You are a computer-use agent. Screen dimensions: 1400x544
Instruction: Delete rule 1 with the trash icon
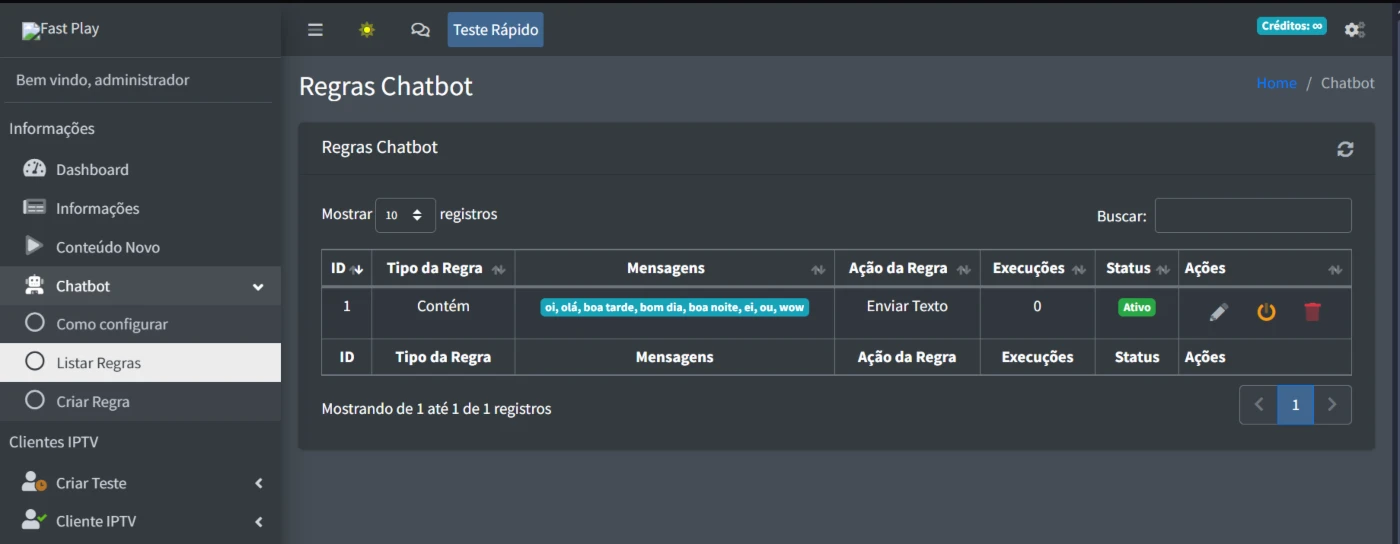coord(1312,312)
